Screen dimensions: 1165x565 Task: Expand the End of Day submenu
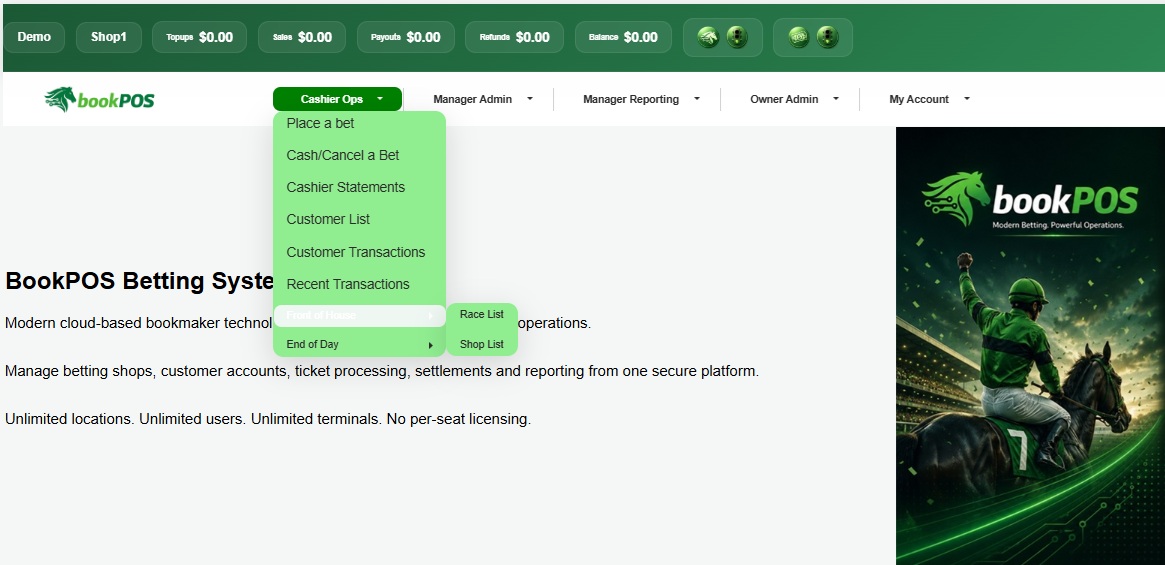click(360, 344)
